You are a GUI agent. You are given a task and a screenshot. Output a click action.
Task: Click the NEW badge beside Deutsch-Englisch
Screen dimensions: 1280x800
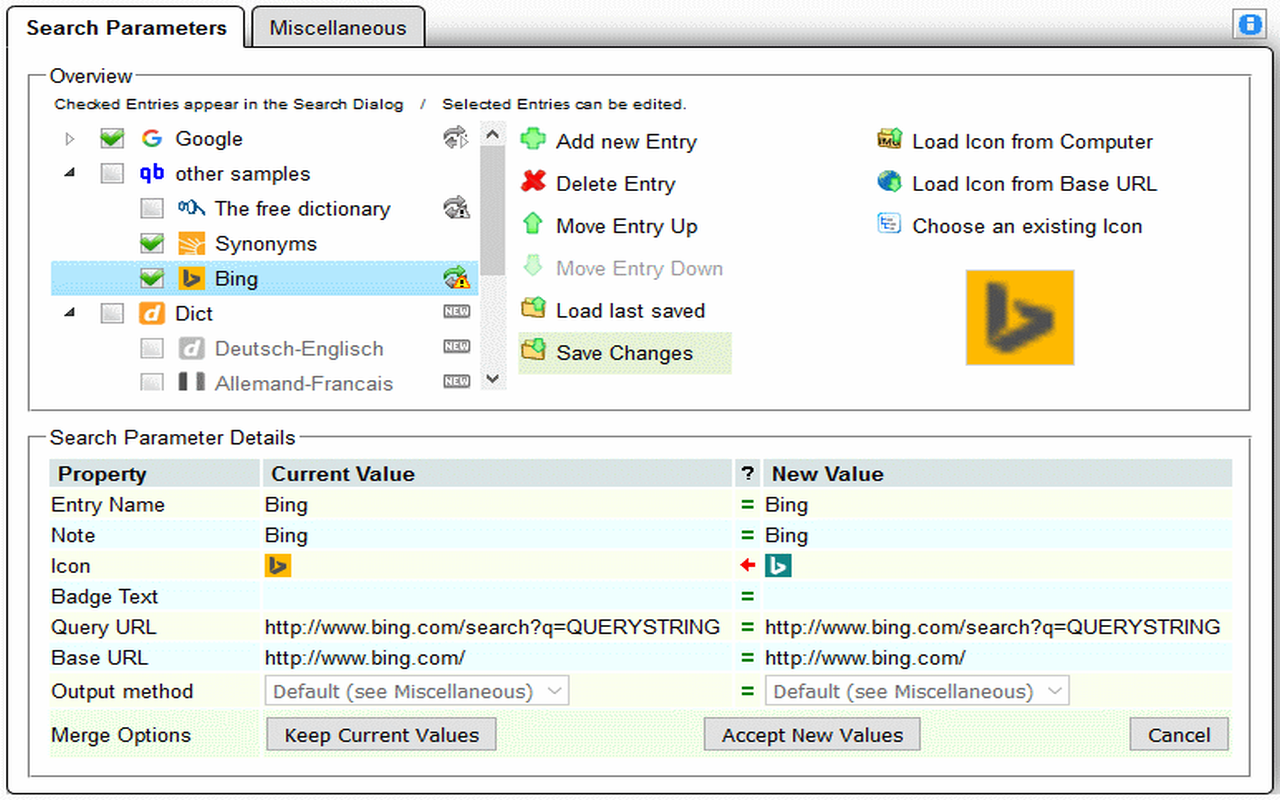pyautogui.click(x=456, y=346)
